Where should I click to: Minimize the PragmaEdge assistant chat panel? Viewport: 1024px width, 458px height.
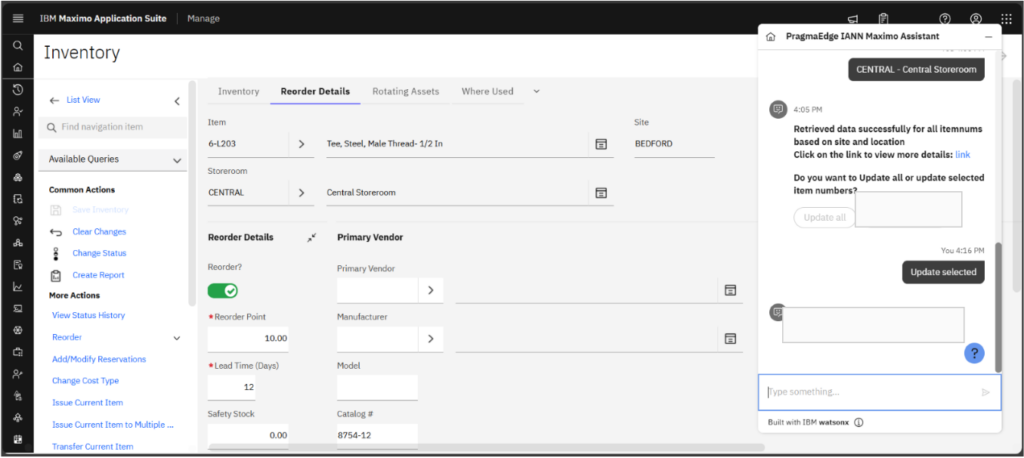(988, 37)
